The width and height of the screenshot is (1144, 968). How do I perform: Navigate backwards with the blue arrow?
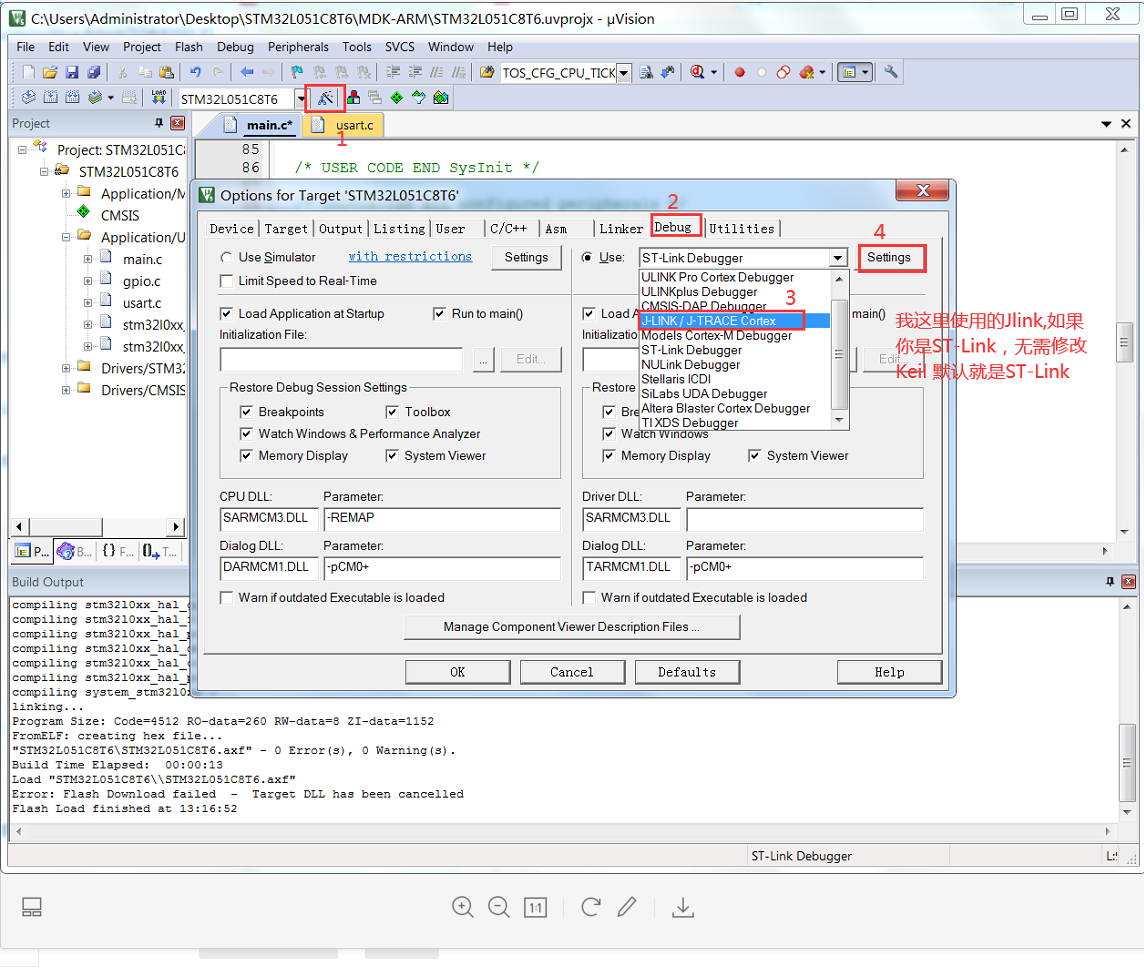tap(247, 72)
